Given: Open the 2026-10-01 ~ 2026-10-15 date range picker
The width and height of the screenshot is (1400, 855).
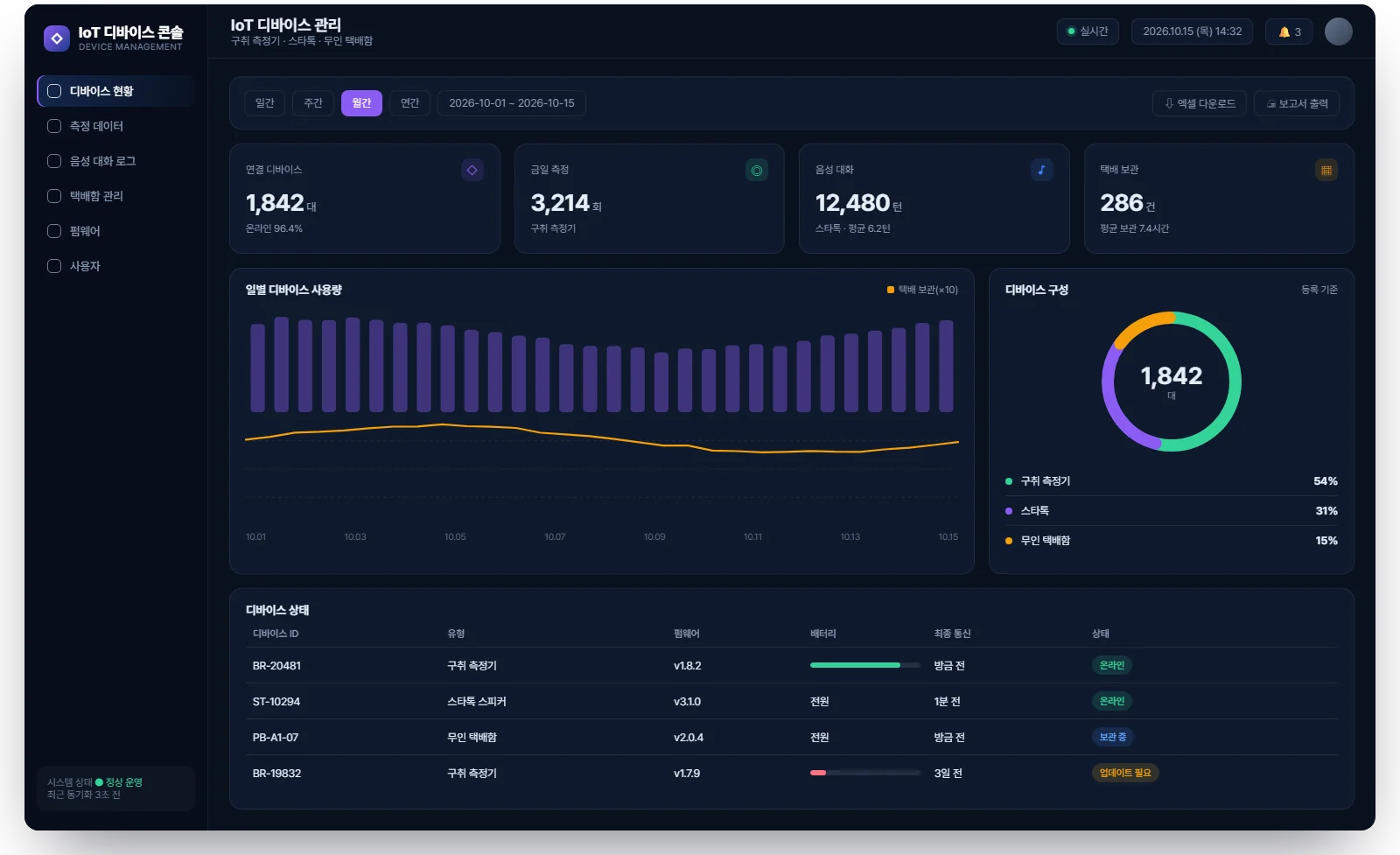Looking at the screenshot, I should click(512, 103).
